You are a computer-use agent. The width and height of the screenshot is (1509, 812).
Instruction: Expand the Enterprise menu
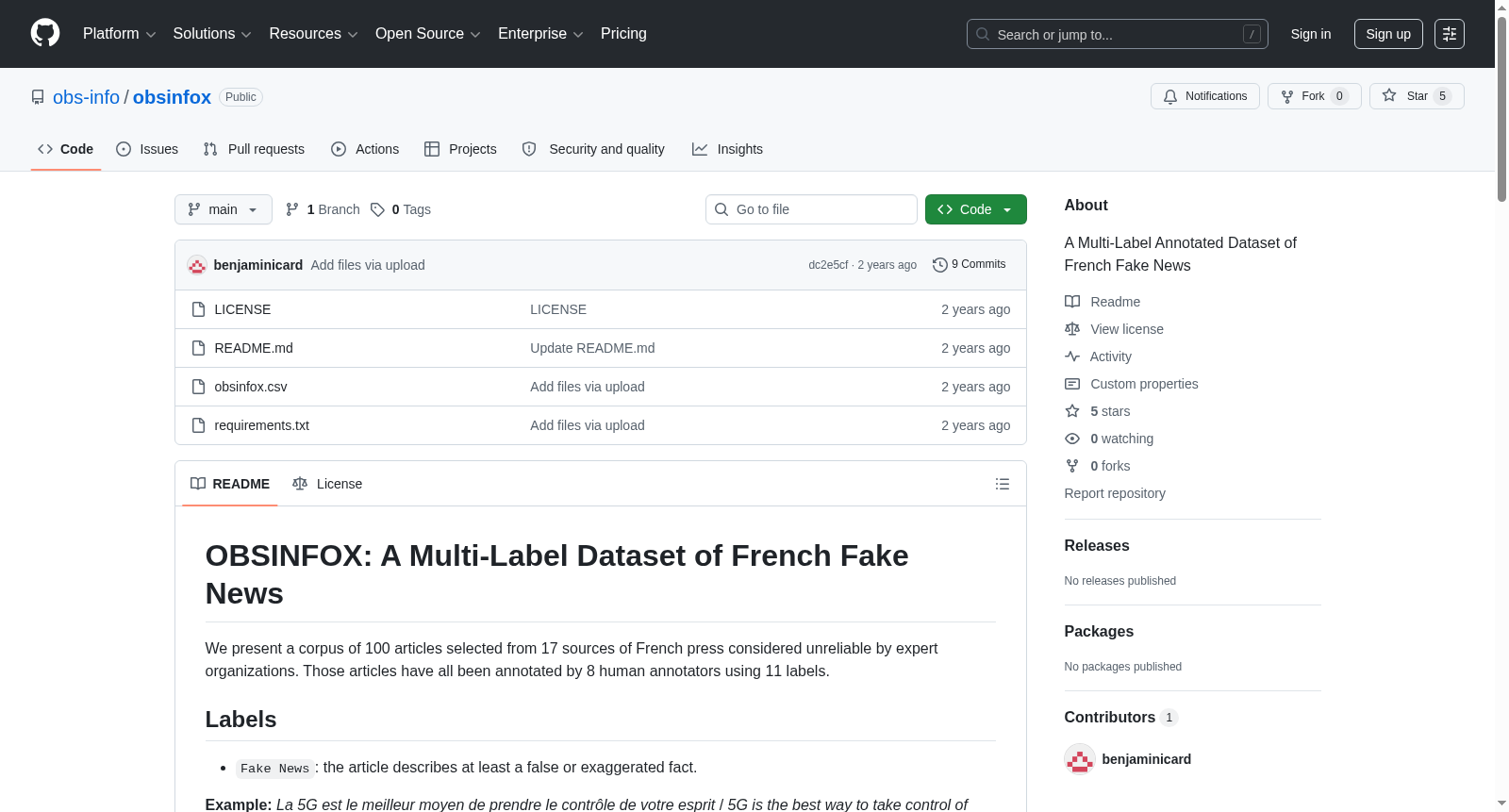[540, 34]
